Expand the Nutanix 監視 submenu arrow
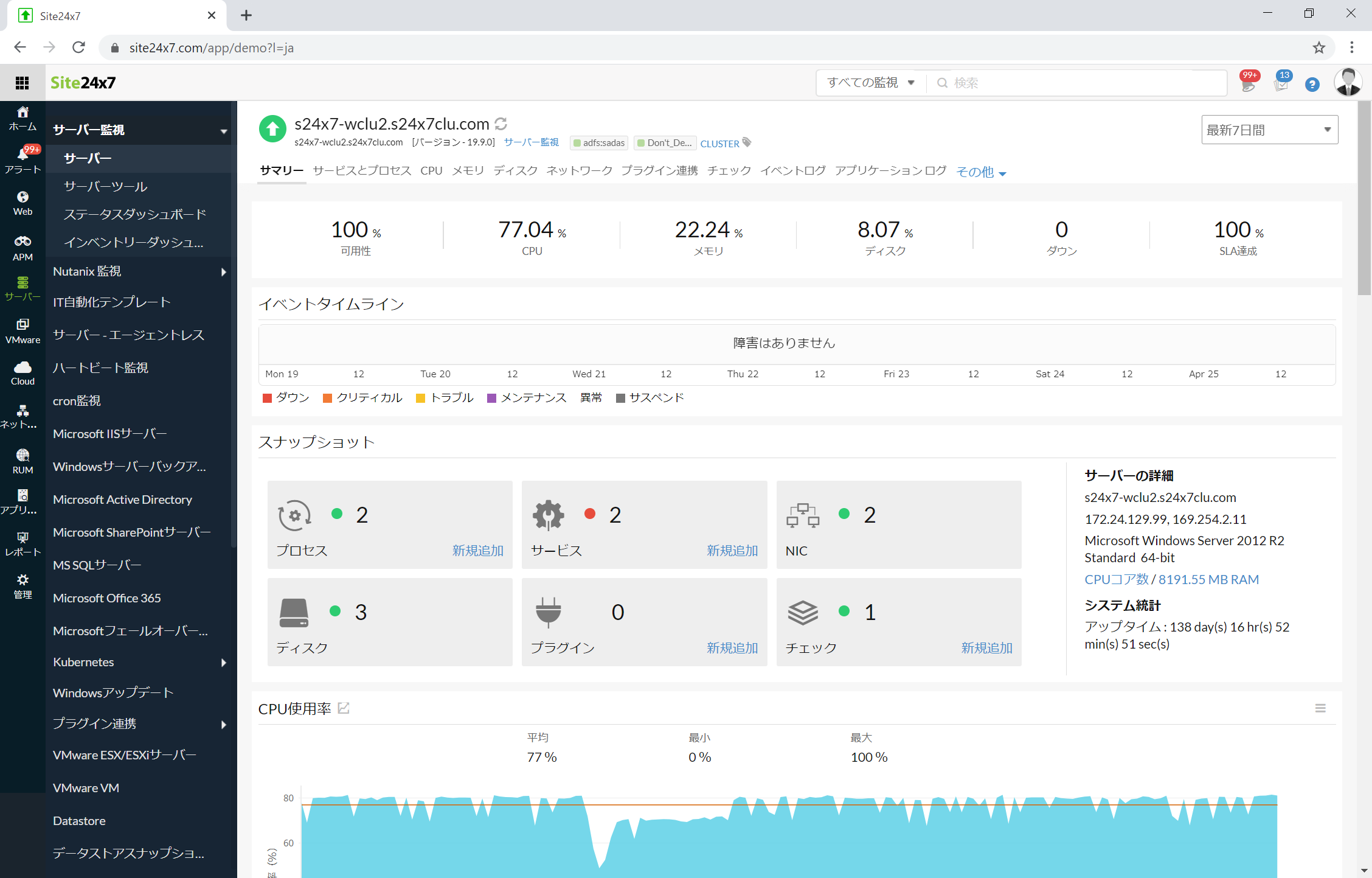 click(223, 272)
